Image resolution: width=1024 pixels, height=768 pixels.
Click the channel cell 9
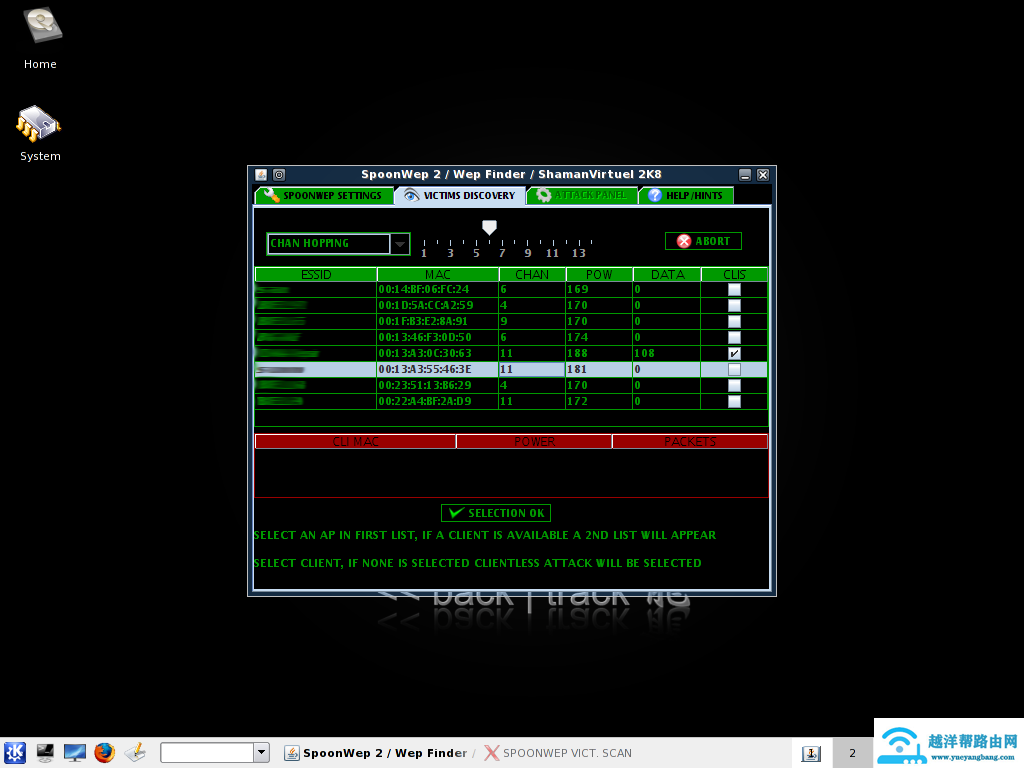pyautogui.click(x=532, y=321)
